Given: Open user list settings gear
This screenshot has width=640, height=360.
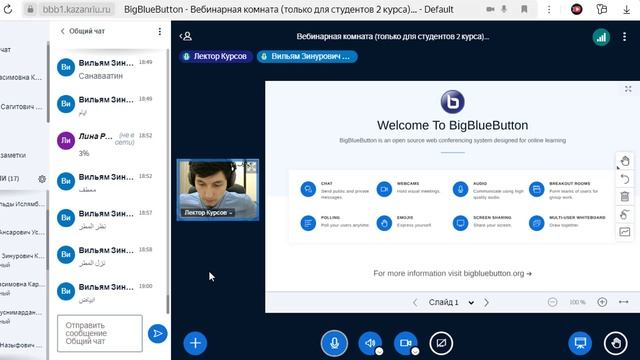Looking at the screenshot, I should click(x=42, y=179).
